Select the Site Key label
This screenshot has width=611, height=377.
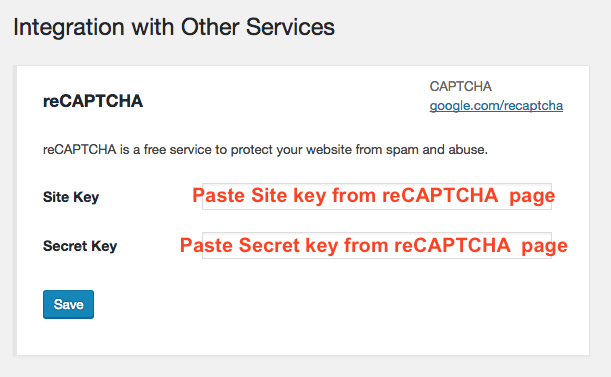click(71, 197)
